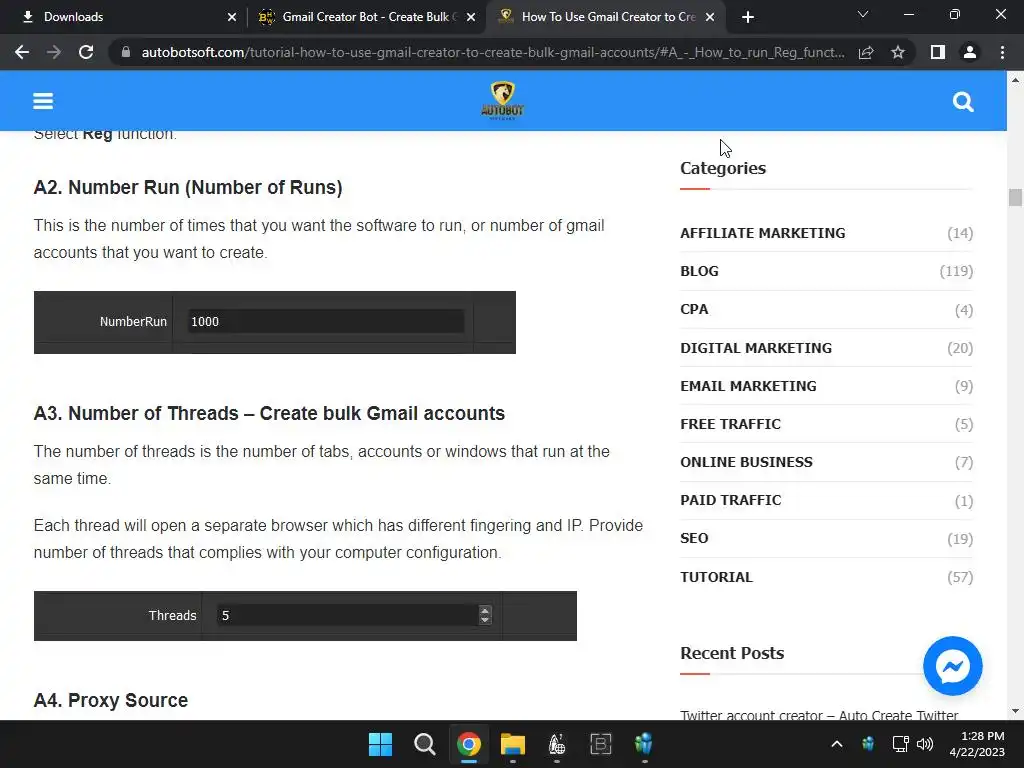Image resolution: width=1024 pixels, height=768 pixels.
Task: Bookmark this tab with star icon
Action: [x=898, y=52]
